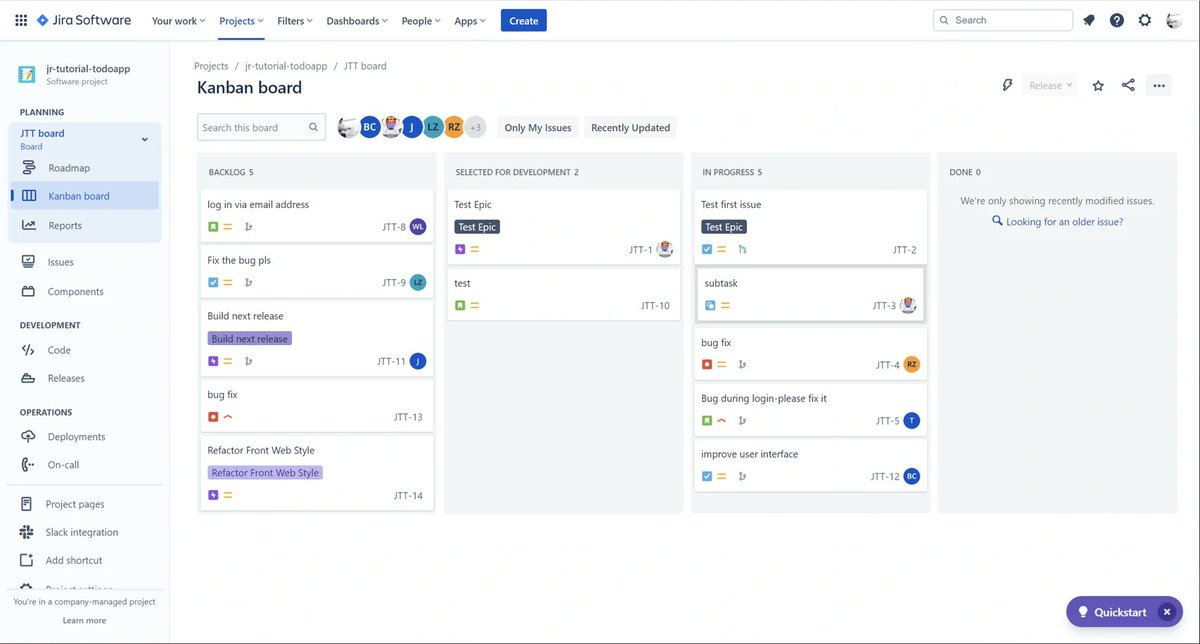Filter board by BC avatar

point(370,127)
